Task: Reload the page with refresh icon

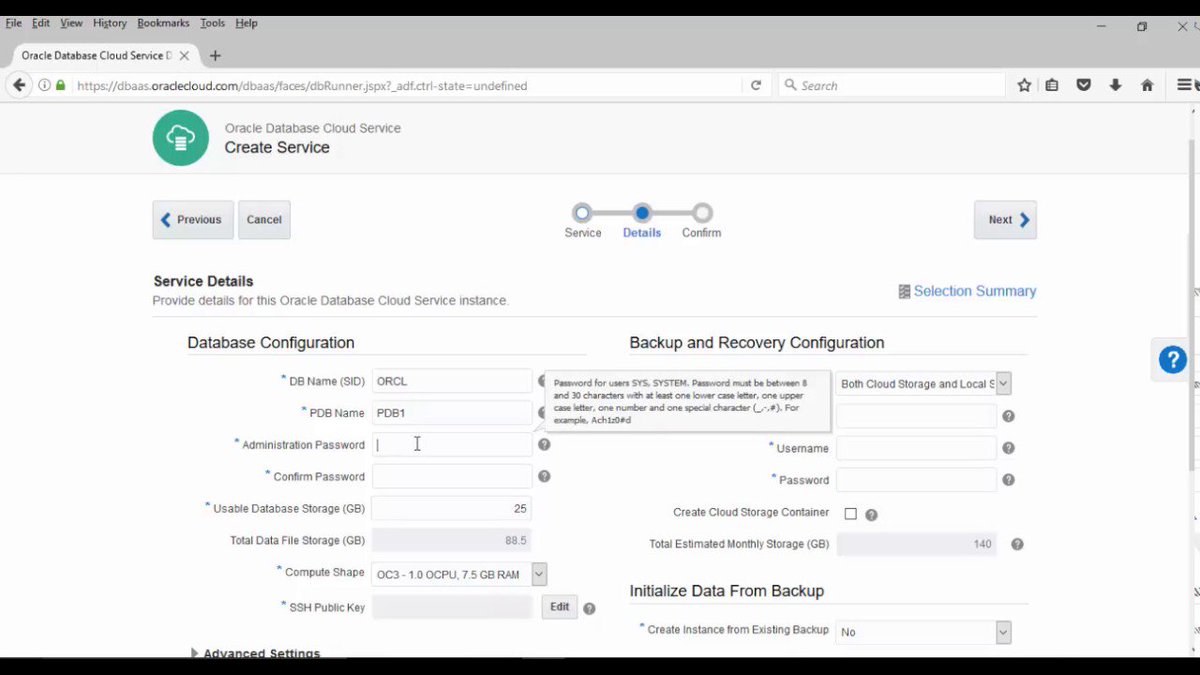Action: [756, 86]
